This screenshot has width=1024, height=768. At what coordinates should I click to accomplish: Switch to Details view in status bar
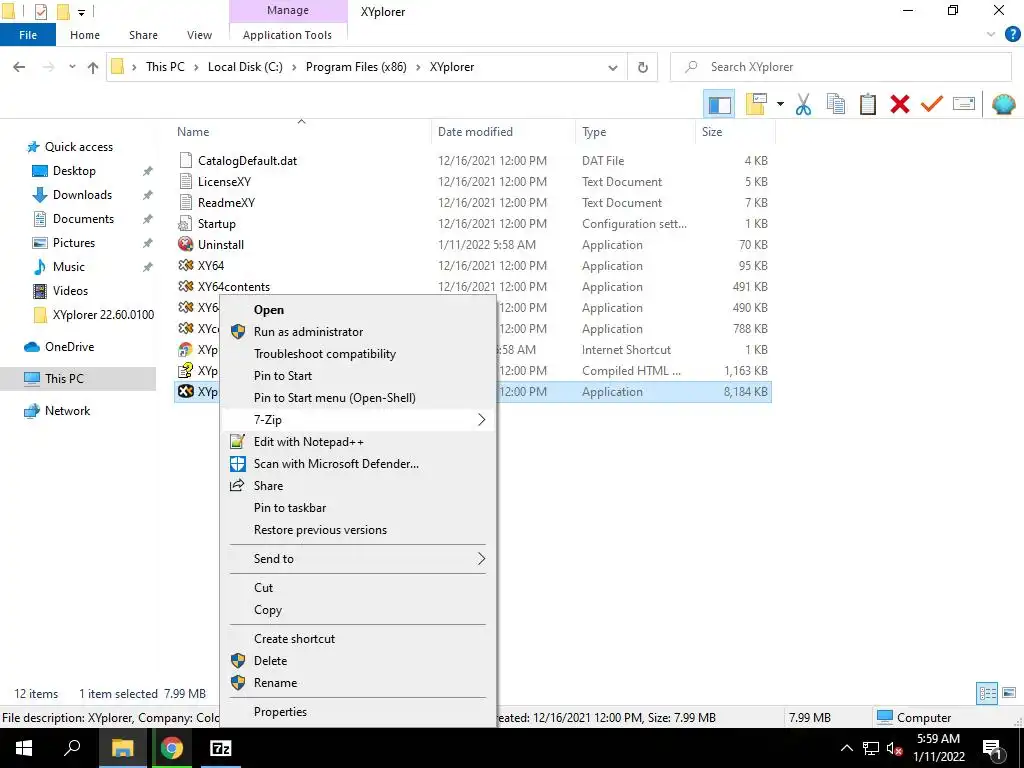point(987,693)
